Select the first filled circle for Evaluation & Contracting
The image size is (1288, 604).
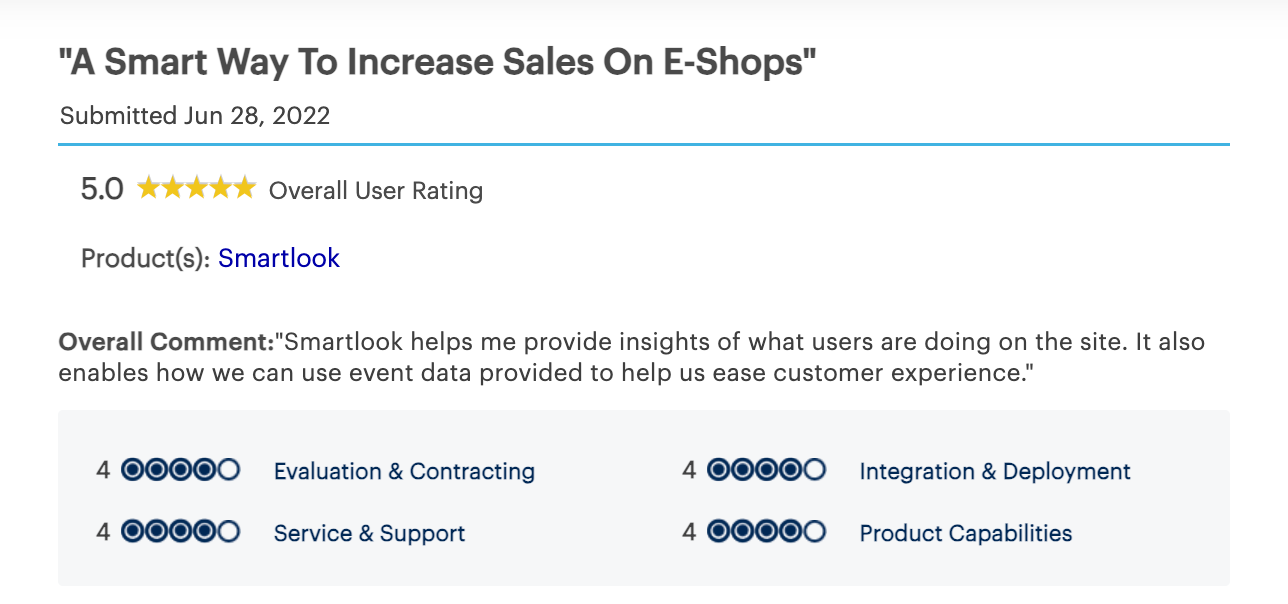click(133, 470)
